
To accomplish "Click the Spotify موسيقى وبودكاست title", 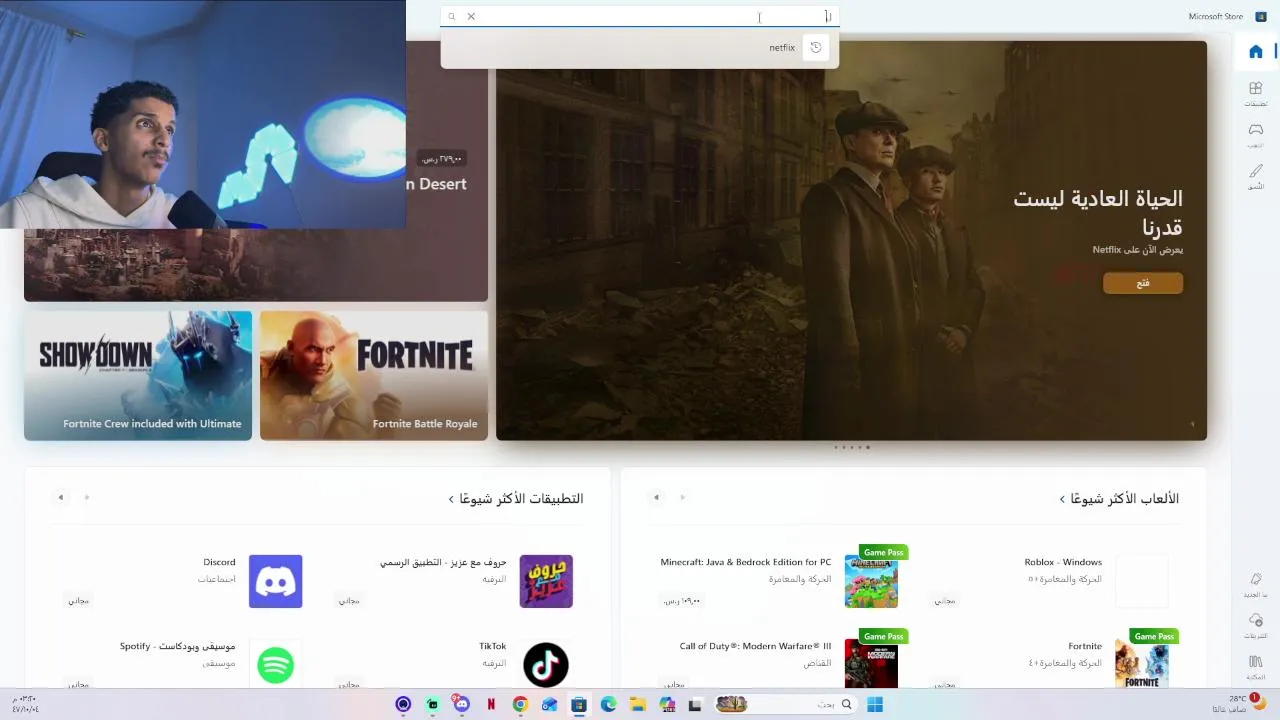I will 178,646.
